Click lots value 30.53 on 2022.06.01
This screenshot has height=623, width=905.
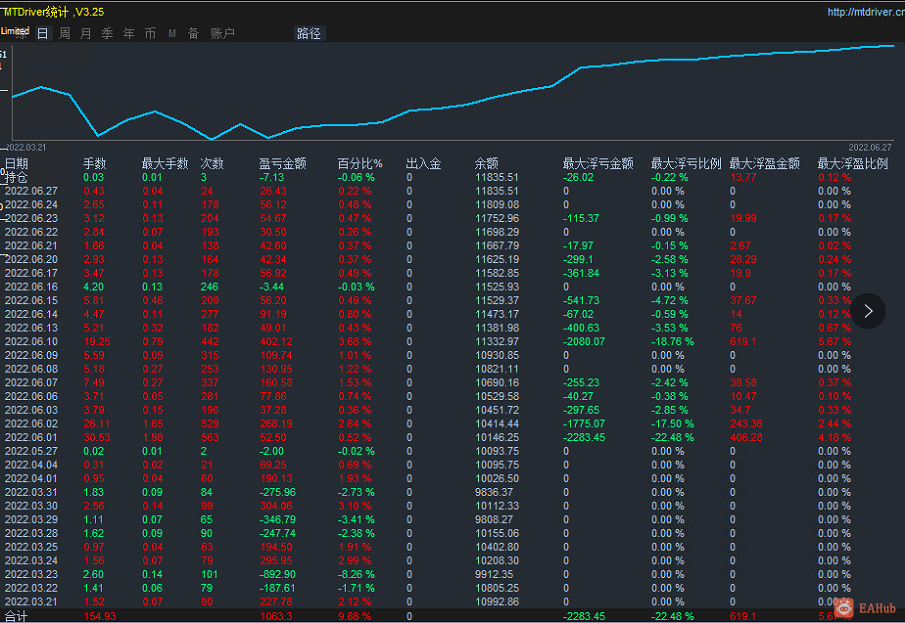click(x=97, y=438)
